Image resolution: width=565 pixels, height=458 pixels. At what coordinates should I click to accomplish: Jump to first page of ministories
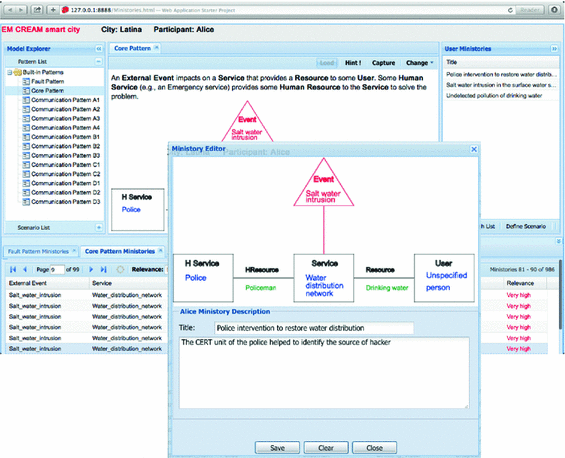point(13,269)
